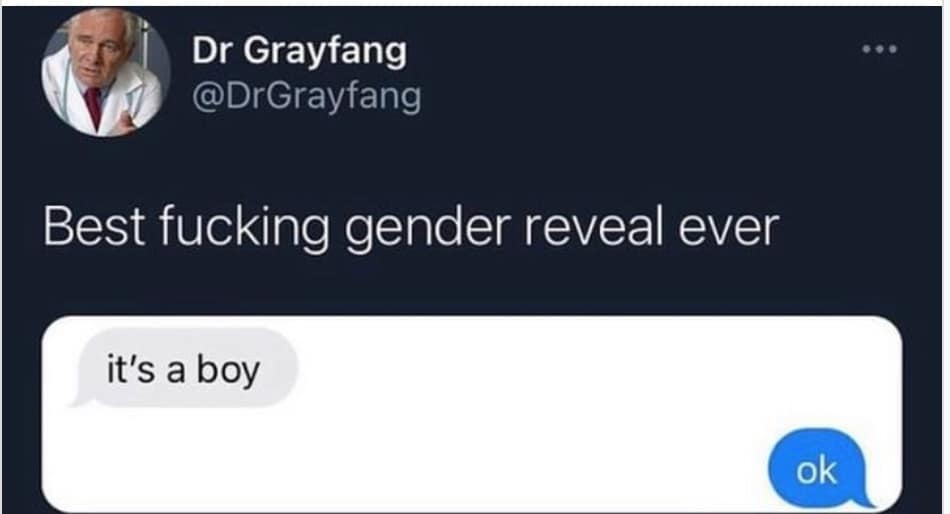The height and width of the screenshot is (514, 950).
Task: Tap the gray "it's a boy" message bubble
Action: pos(185,369)
